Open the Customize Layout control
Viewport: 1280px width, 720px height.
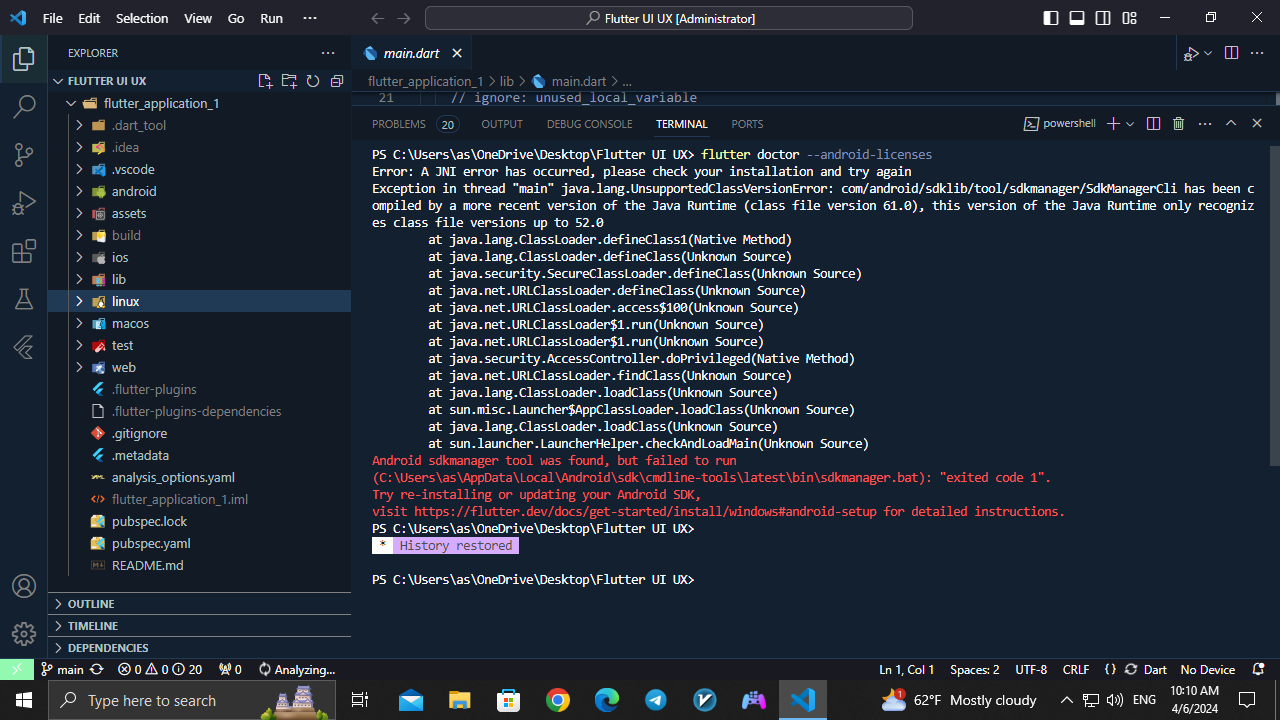(x=1129, y=18)
